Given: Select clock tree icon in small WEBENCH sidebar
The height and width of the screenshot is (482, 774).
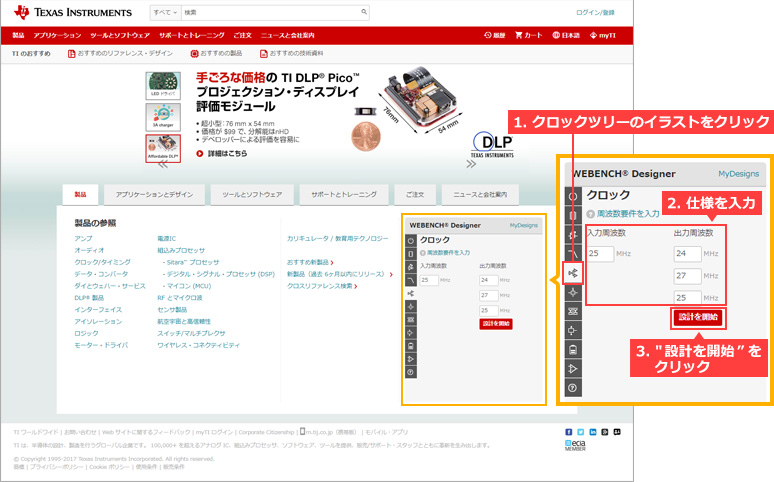Looking at the screenshot, I should coord(411,293).
